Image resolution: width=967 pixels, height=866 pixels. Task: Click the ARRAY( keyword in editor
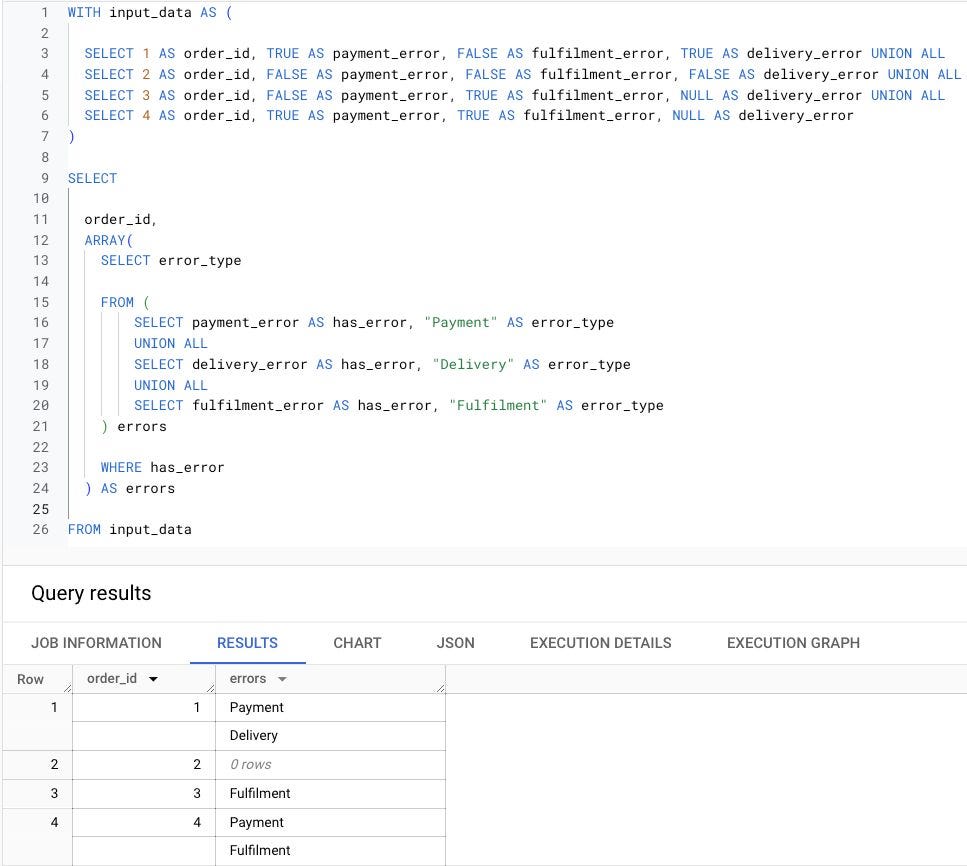point(109,240)
